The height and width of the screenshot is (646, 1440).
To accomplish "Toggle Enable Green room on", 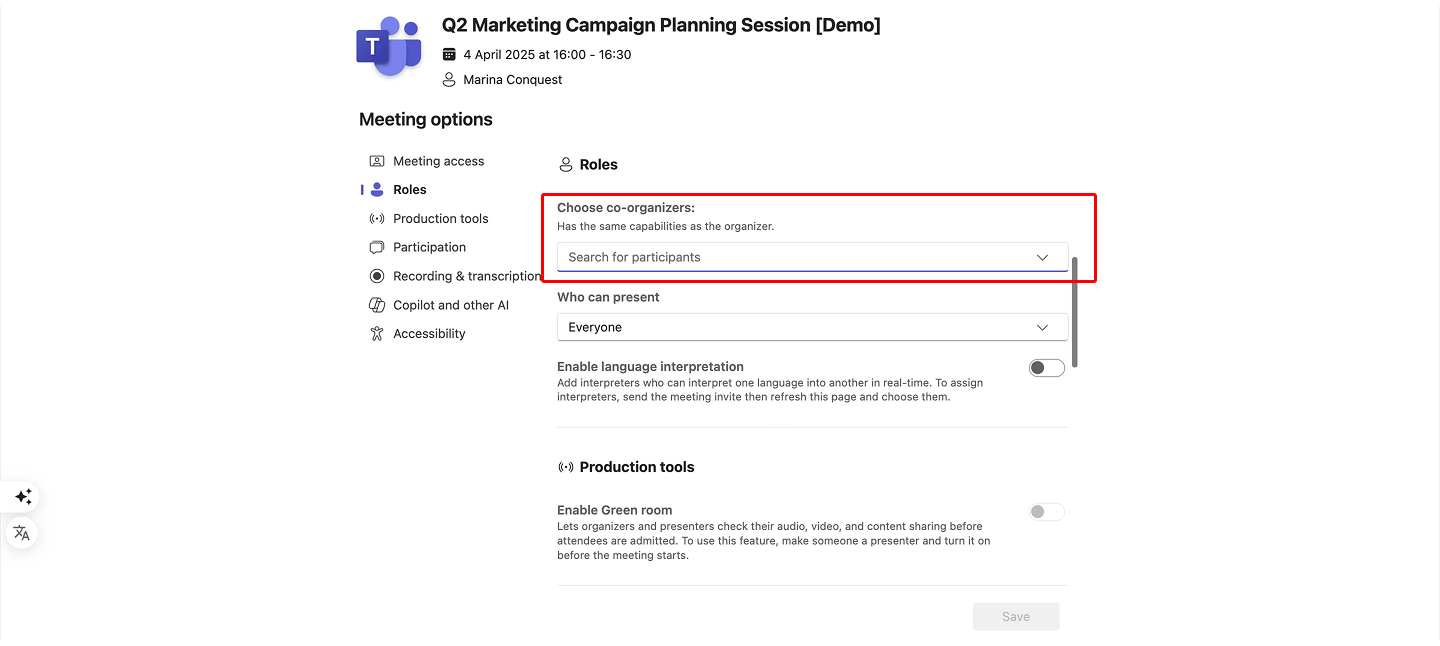I will coord(1046,511).
